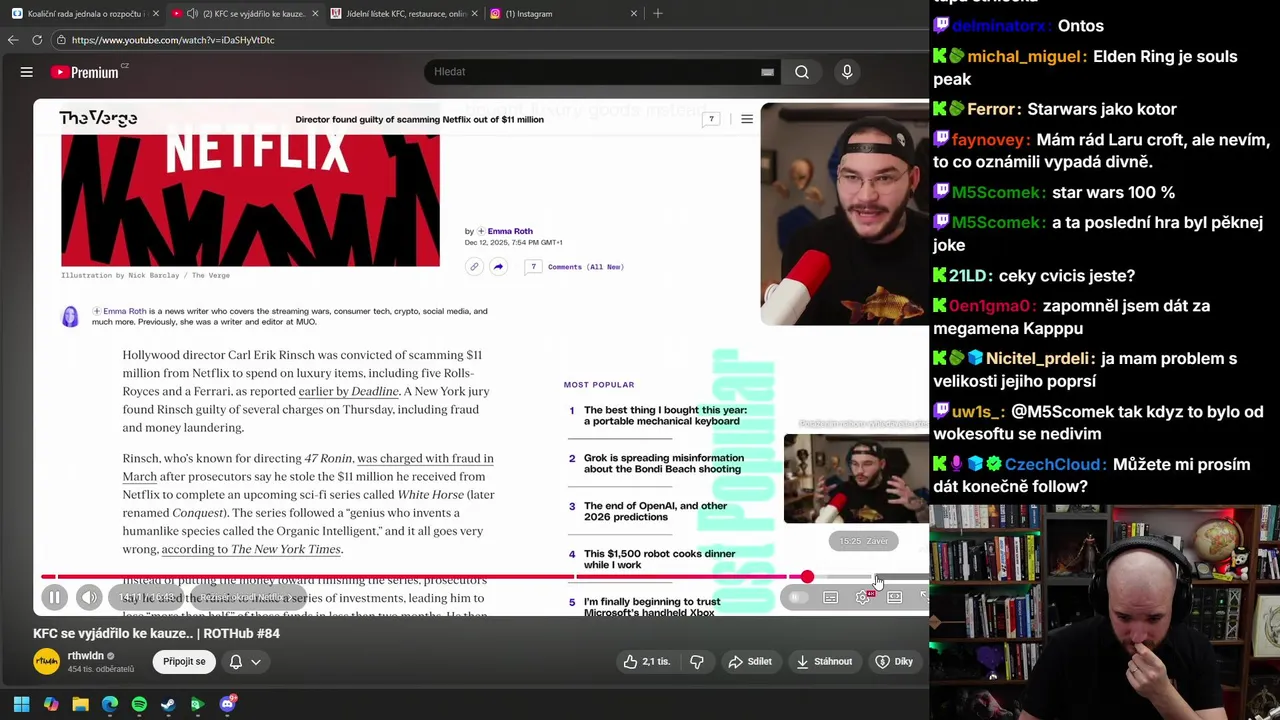Screen dimensions: 1280x720
Task: View site info icon in address bar
Action: click(61, 40)
